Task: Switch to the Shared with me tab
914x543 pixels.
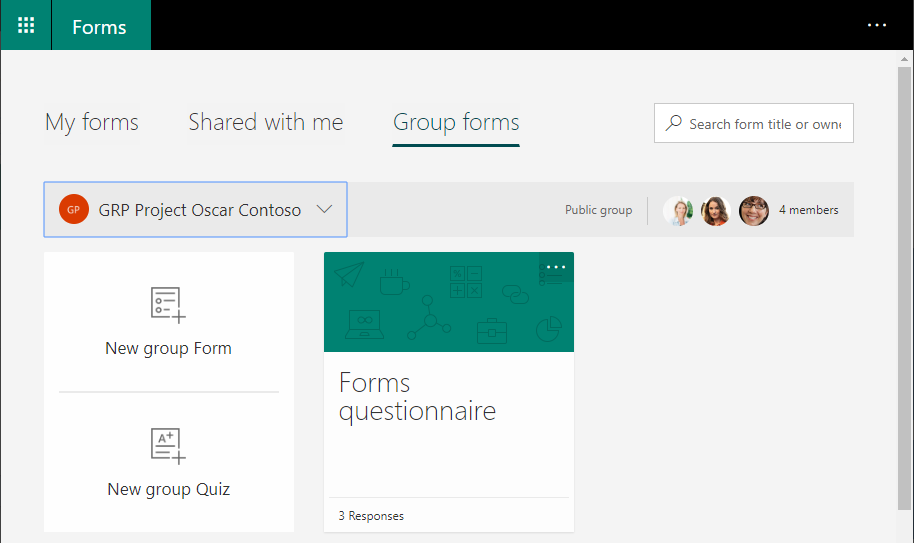Action: (x=266, y=123)
